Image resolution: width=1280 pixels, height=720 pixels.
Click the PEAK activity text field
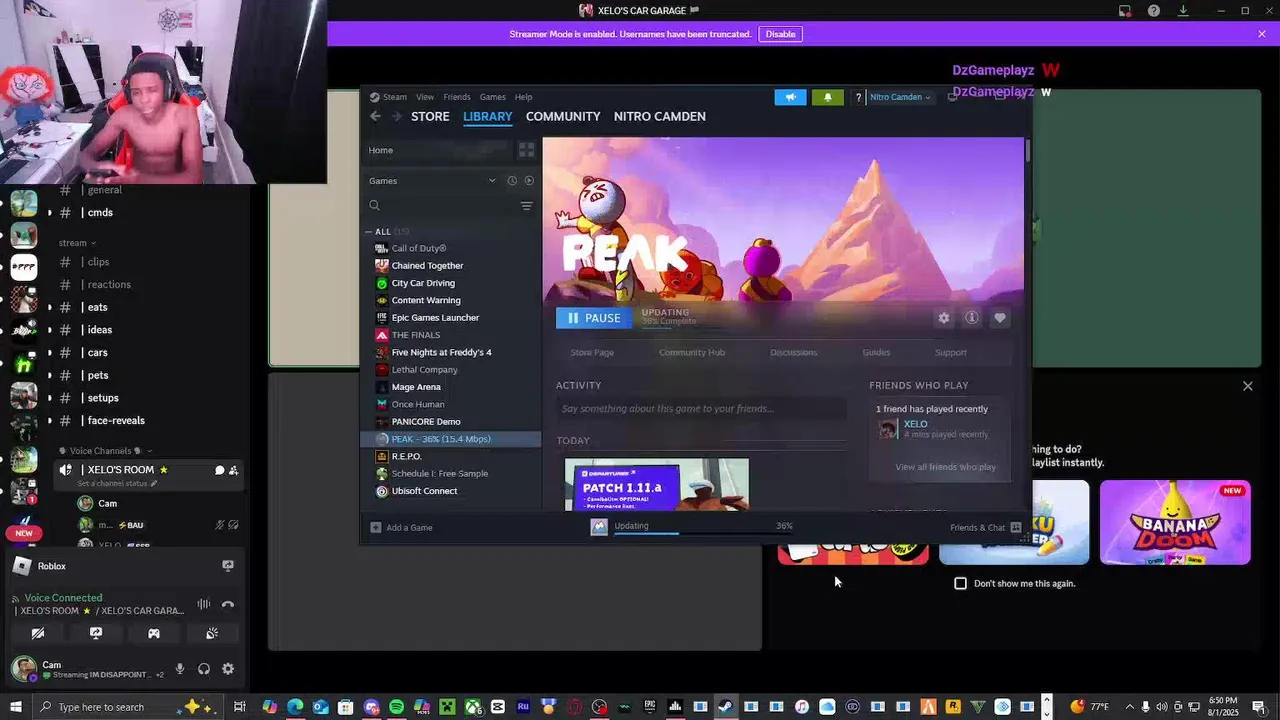click(x=701, y=408)
